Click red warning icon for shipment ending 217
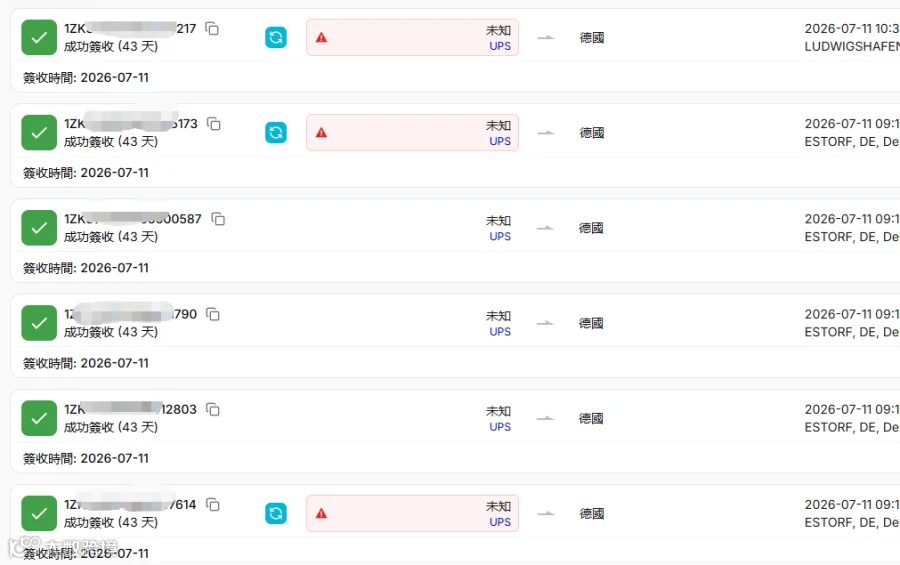 pos(321,38)
